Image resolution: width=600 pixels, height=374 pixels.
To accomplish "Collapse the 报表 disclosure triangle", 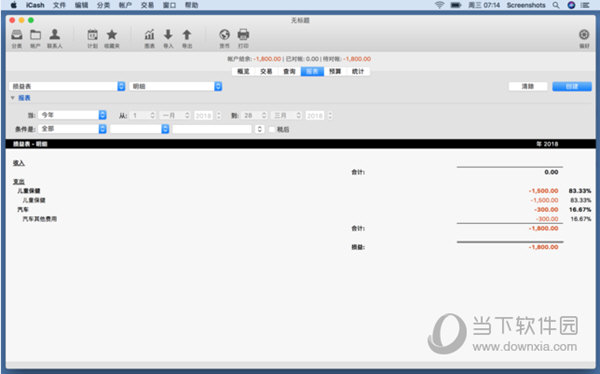I will point(13,98).
